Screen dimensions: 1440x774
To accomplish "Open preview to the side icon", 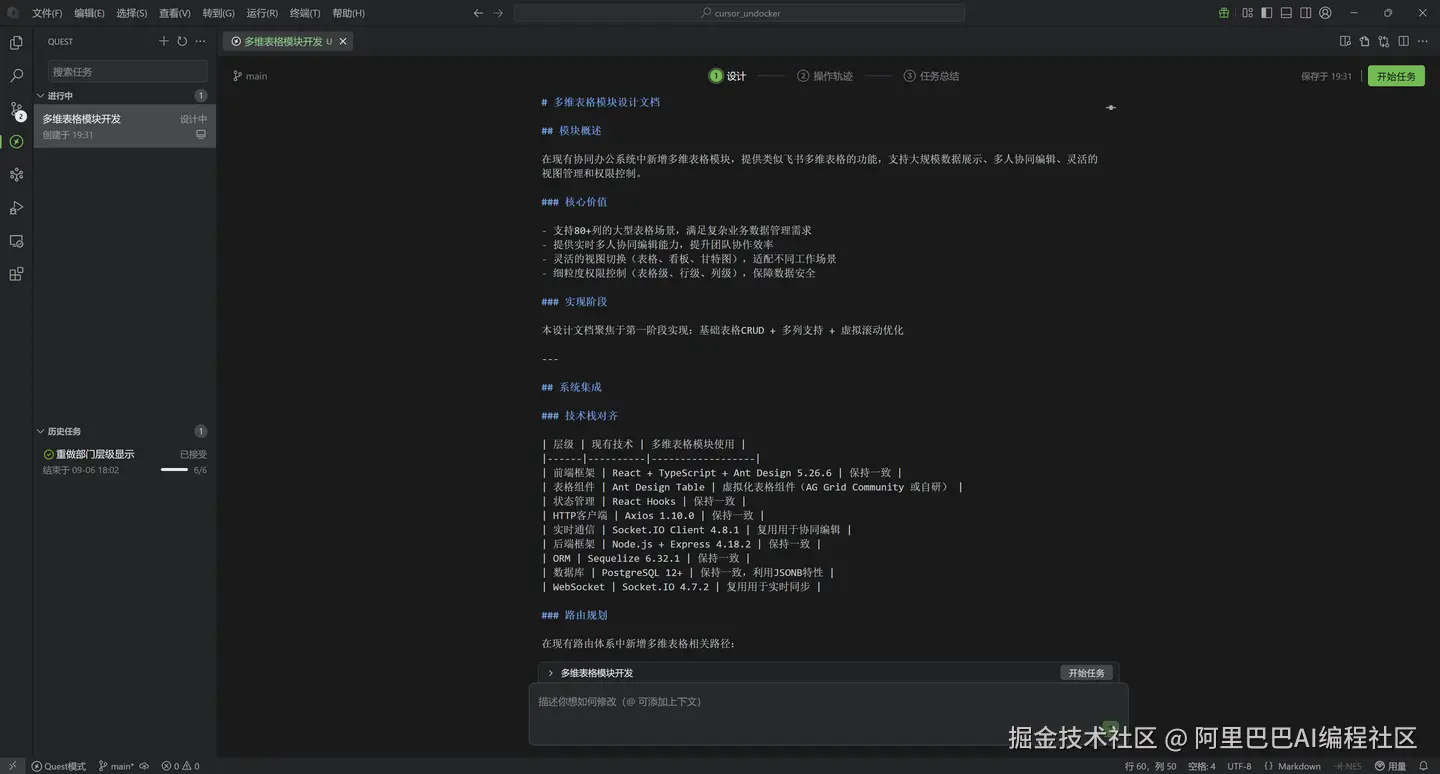I will pos(1345,41).
